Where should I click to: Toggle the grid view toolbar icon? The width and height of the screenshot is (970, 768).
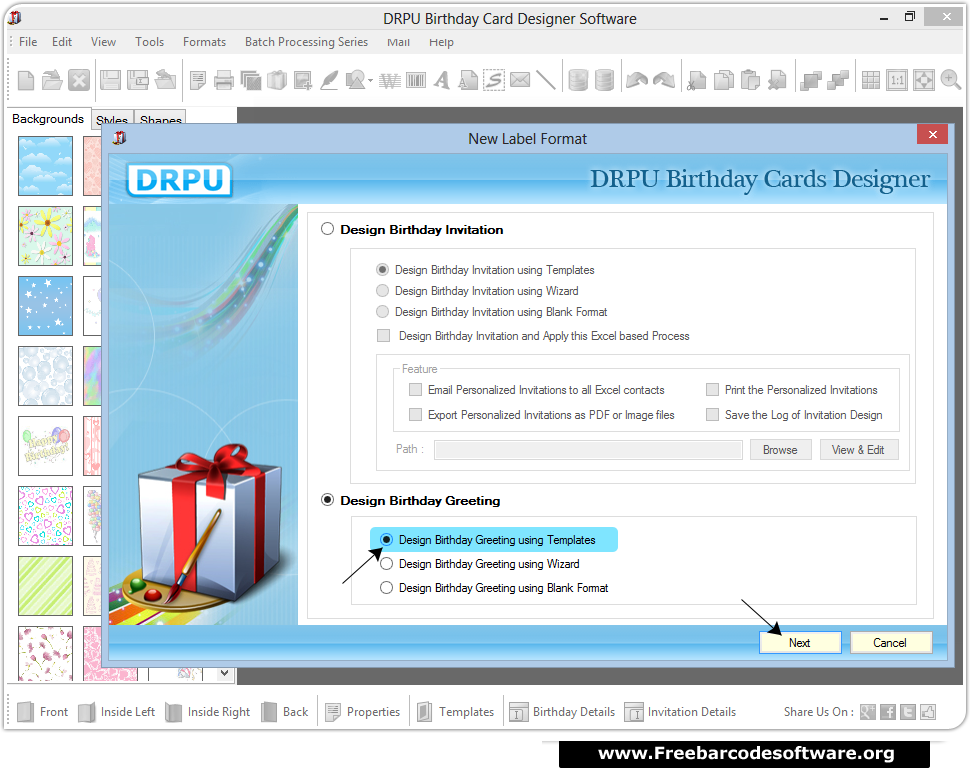coord(871,80)
